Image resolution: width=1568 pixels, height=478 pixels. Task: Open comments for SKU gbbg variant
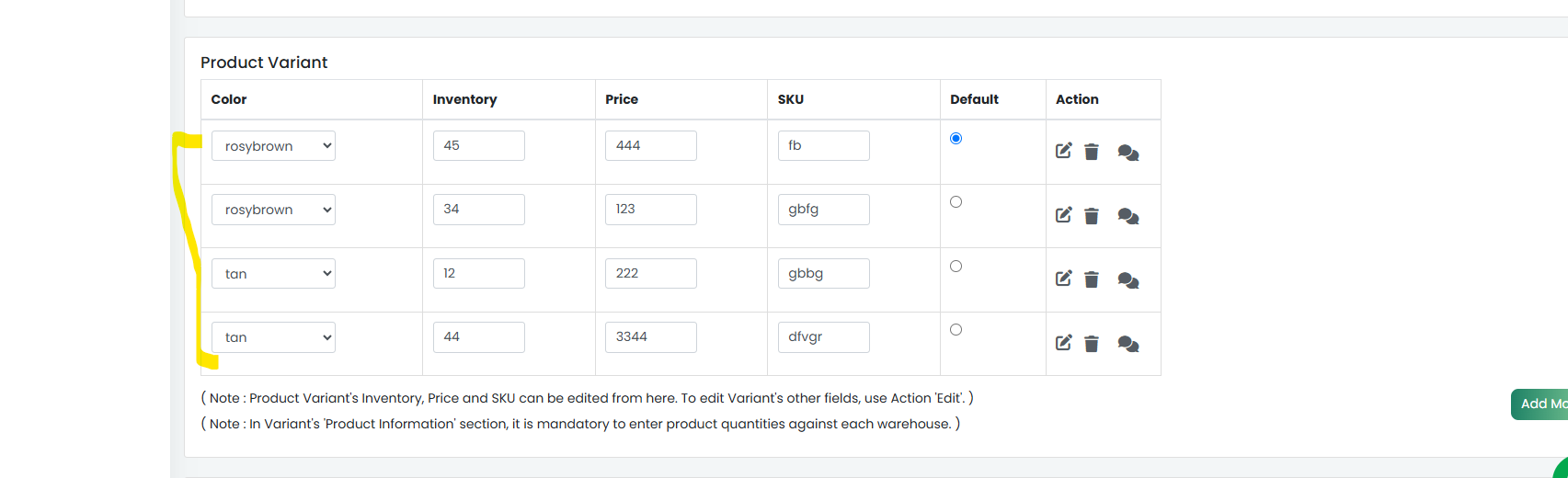[1128, 280]
